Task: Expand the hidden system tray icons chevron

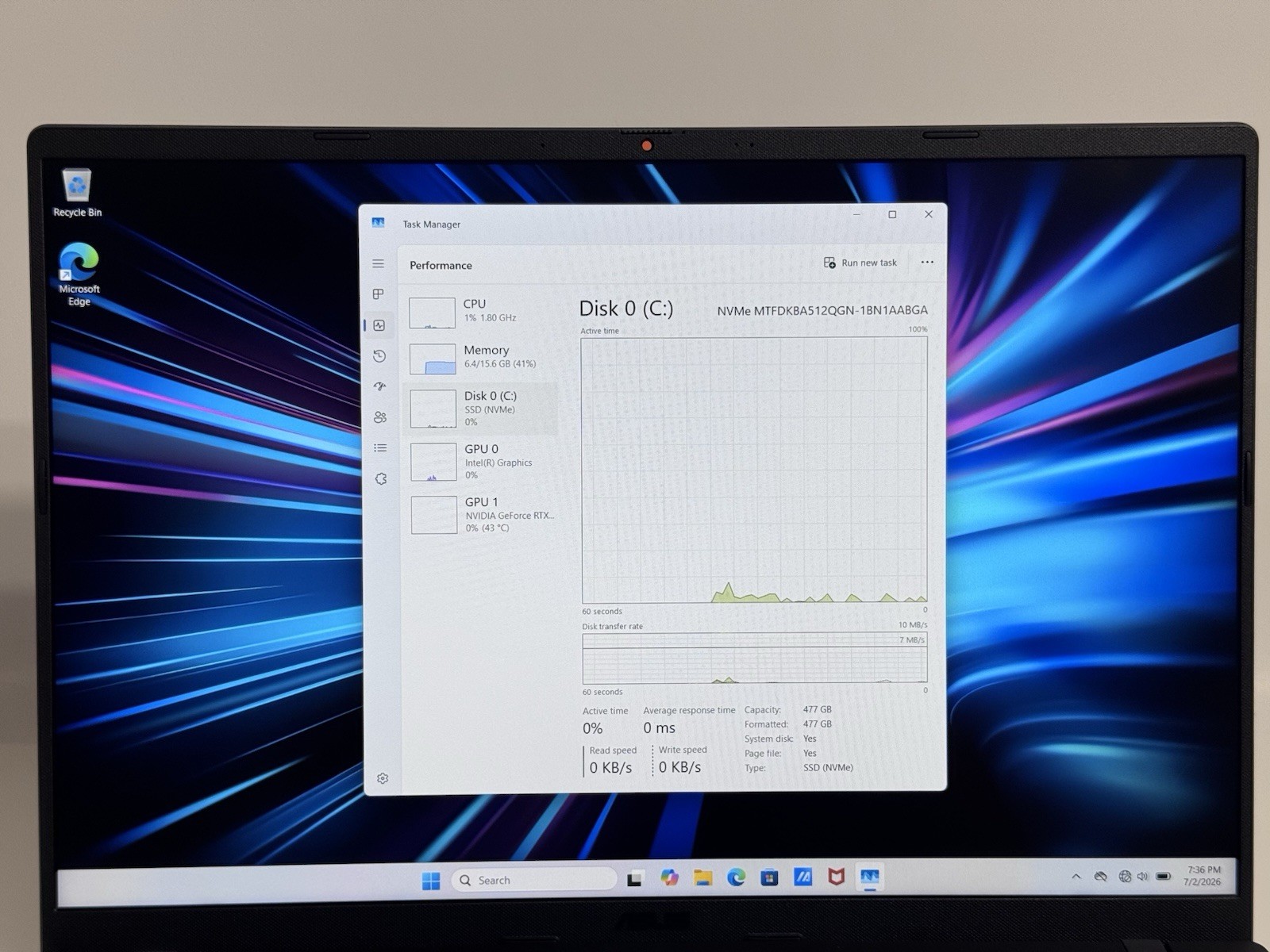Action: coord(1076,877)
